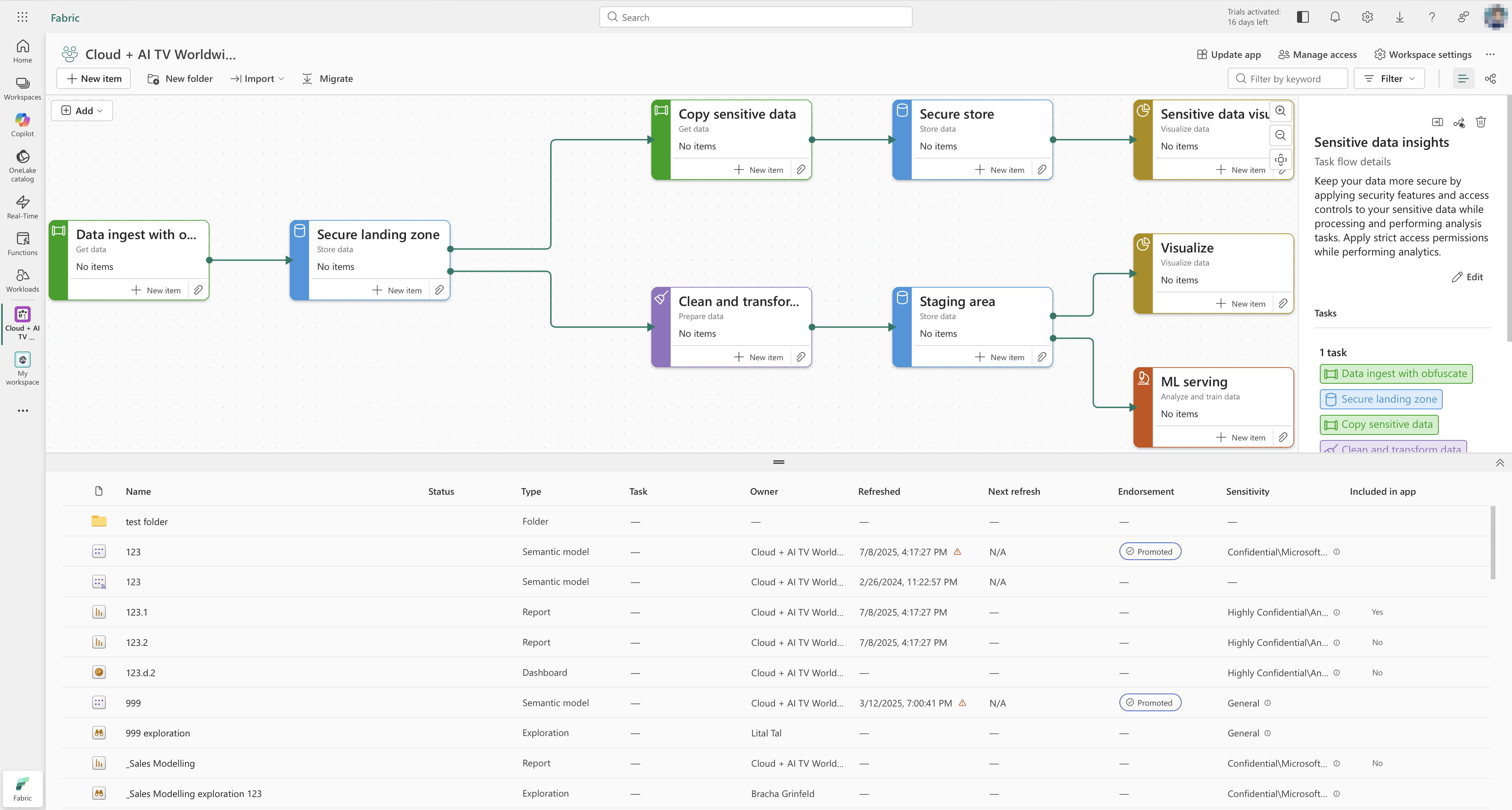Open My workspace in the sidebar
Image resolution: width=1512 pixels, height=810 pixels.
click(x=22, y=369)
